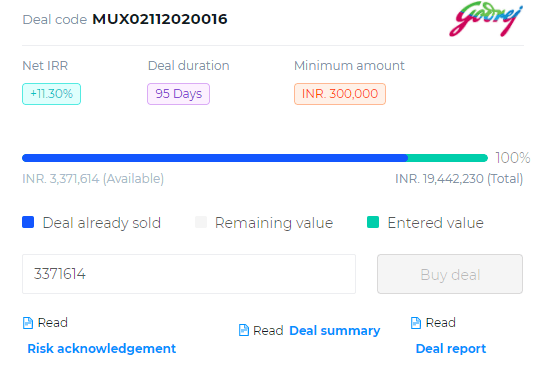The width and height of the screenshot is (534, 373).
Task: Open the Deal summary link
Action: pyautogui.click(x=334, y=330)
